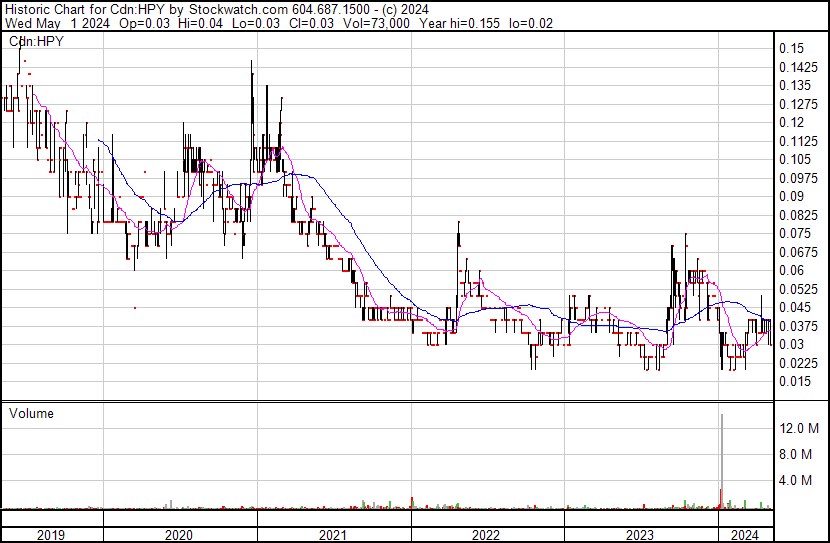The image size is (830, 543).
Task: Select the 2021 year marker on time axis
Action: (333, 535)
